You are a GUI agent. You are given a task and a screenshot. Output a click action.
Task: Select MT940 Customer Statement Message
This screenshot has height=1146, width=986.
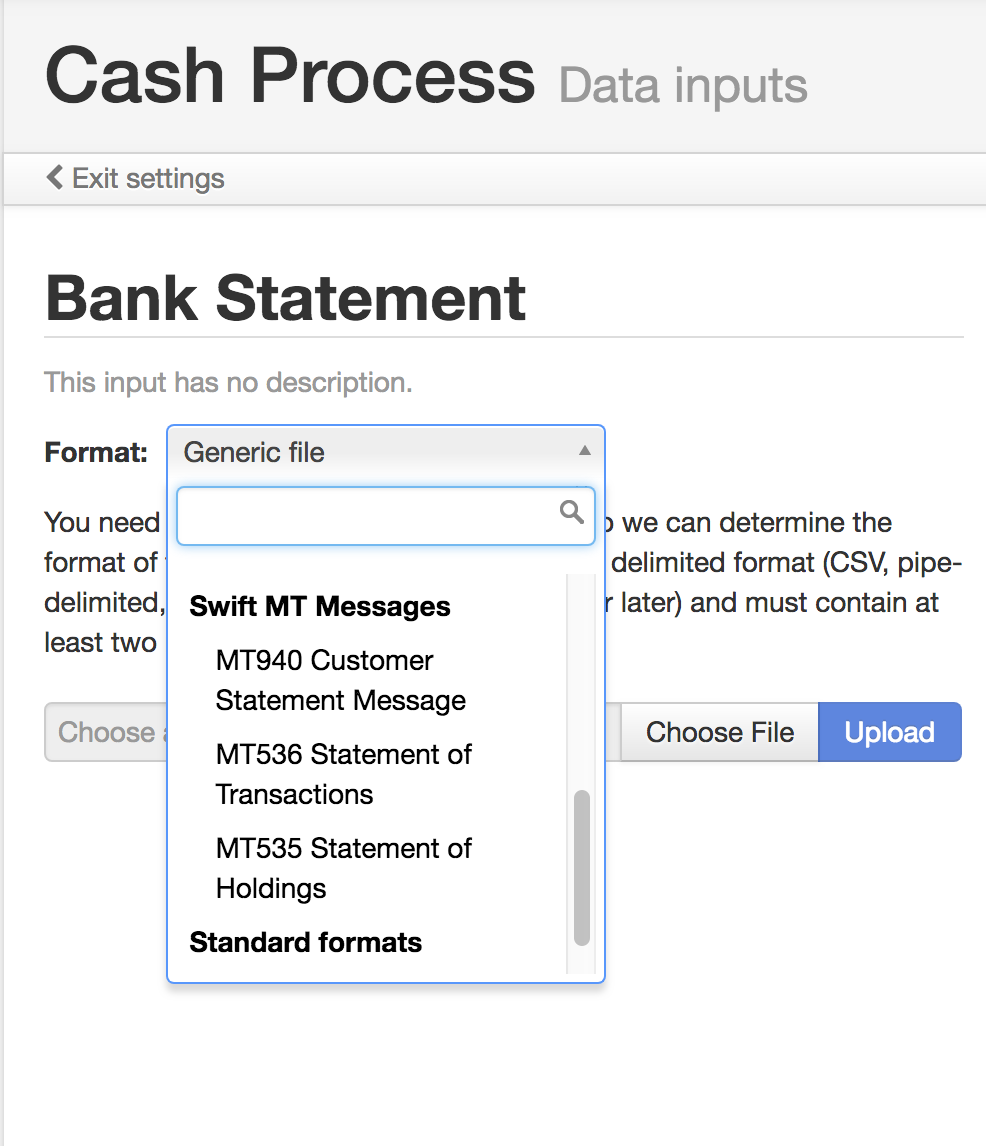click(340, 680)
